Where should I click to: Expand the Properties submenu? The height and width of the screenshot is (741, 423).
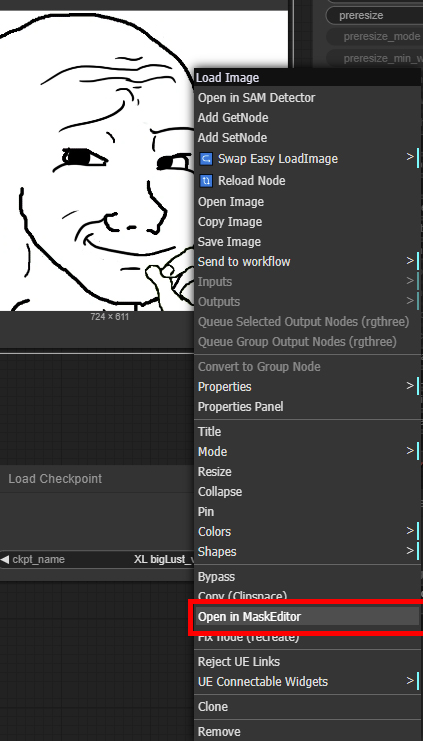[307, 387]
